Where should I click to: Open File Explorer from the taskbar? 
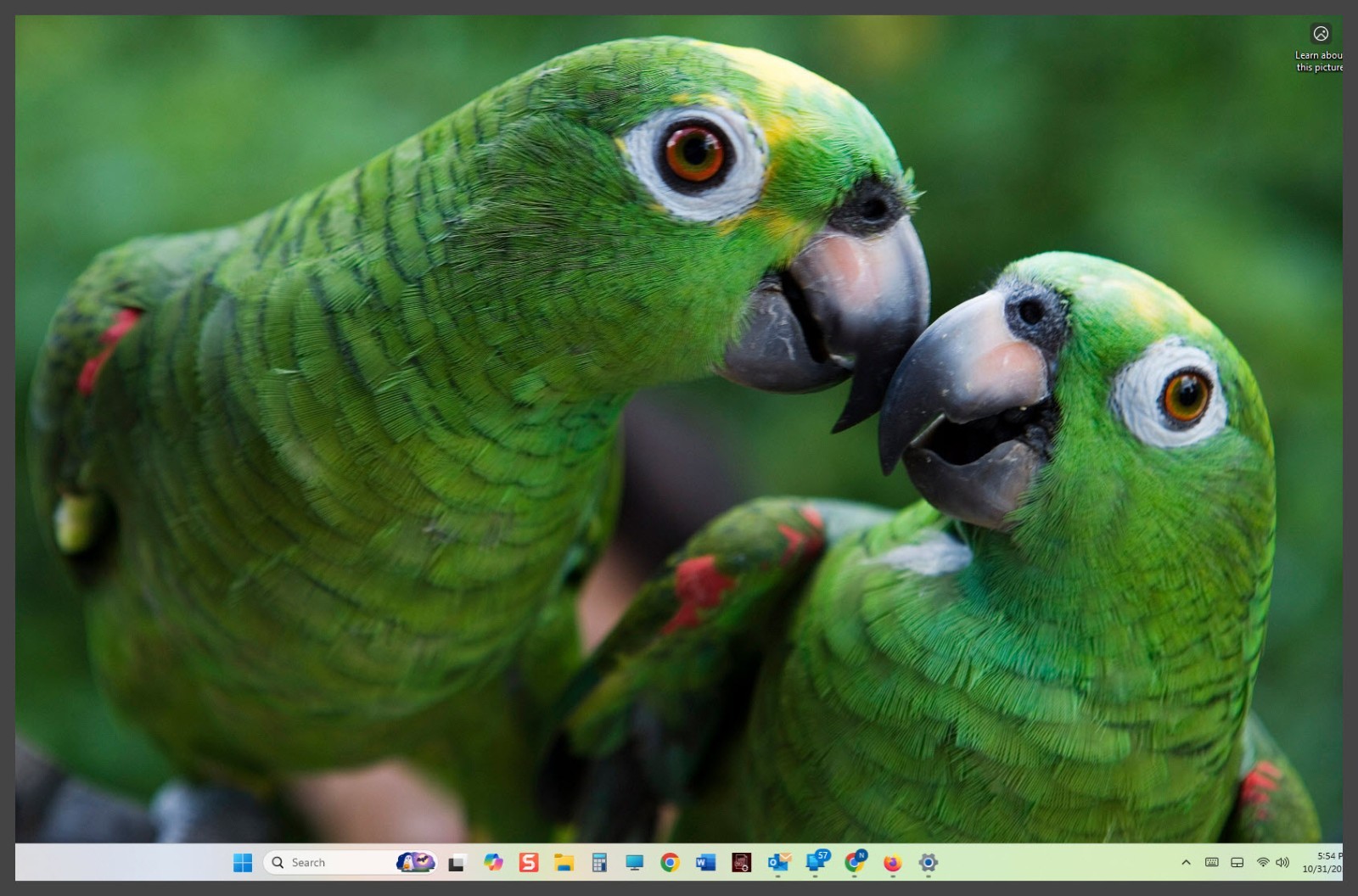[564, 862]
